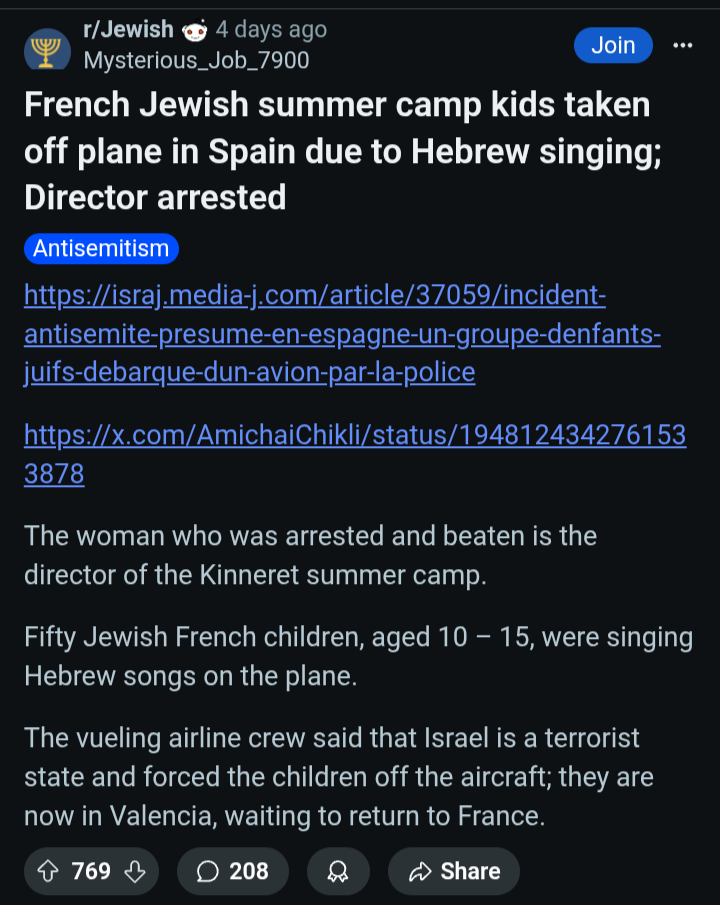View Mysterious_Job_7900 user profile
This screenshot has height=905, width=720.
[196, 60]
